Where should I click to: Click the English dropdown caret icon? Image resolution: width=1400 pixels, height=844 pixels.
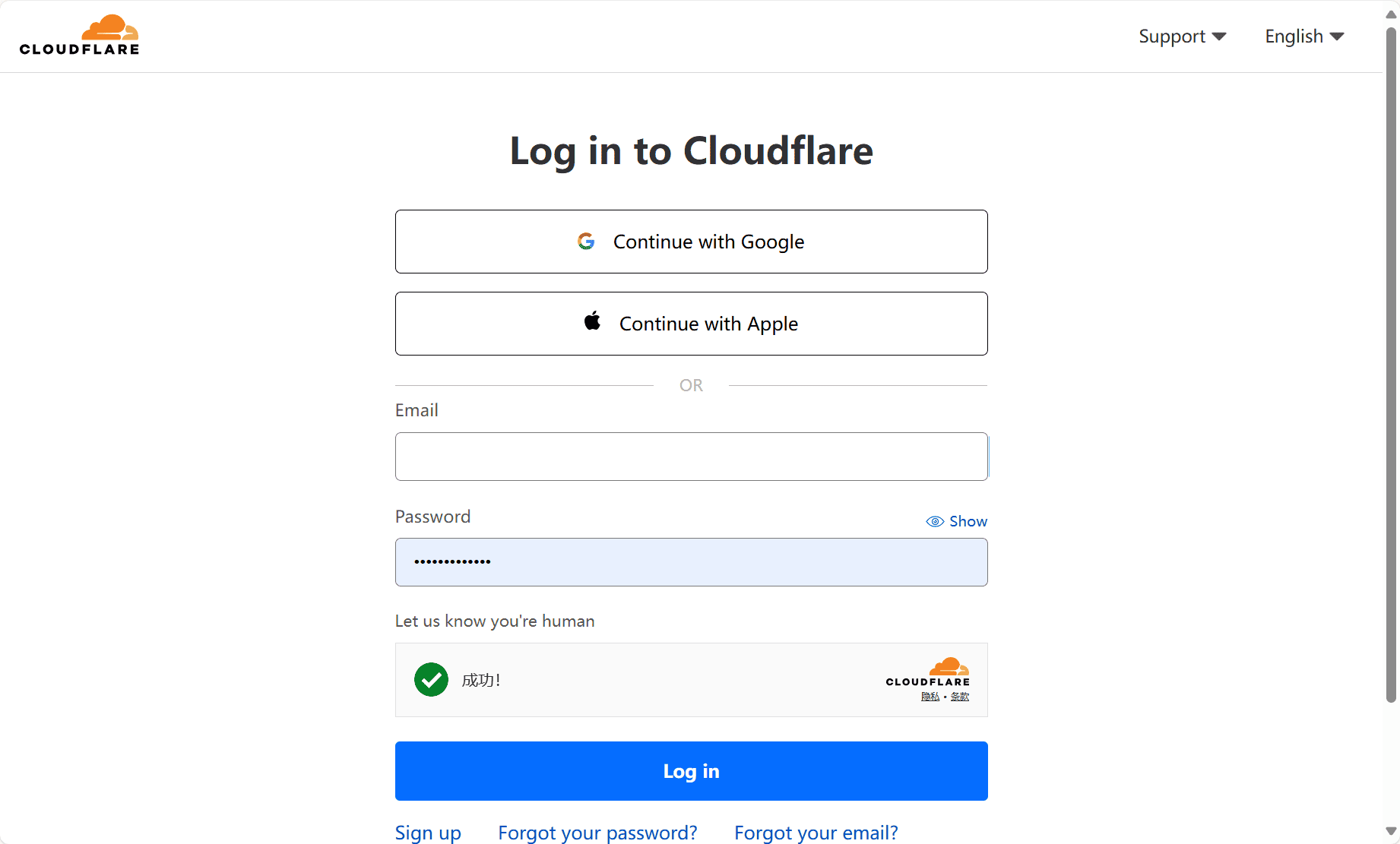[1338, 36]
